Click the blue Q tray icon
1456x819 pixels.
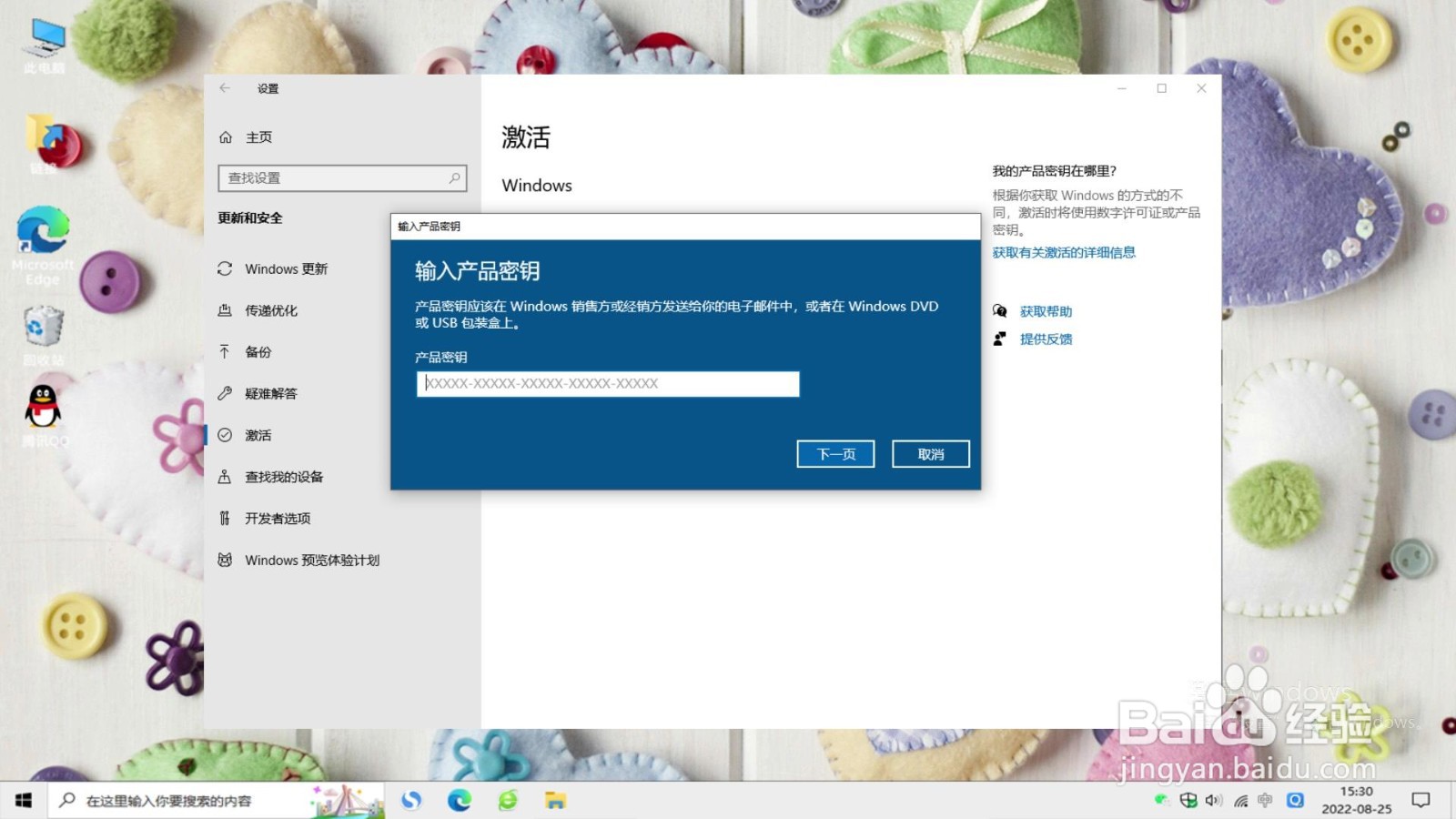pos(1295,801)
